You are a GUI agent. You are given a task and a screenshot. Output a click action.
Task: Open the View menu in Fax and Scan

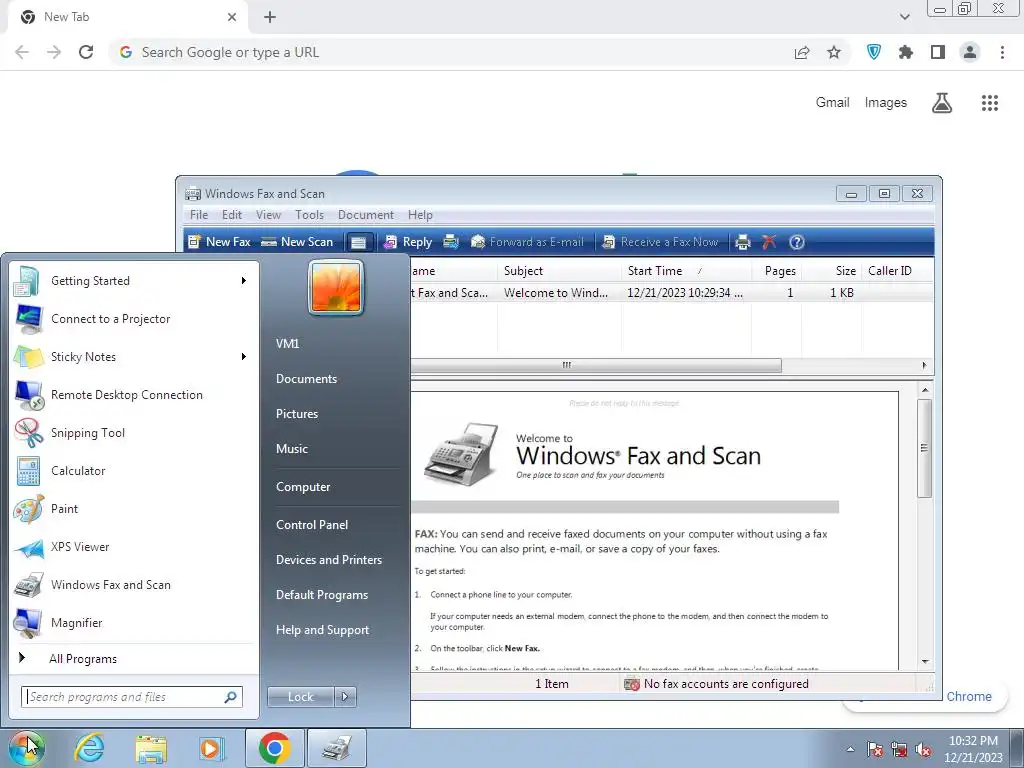coord(268,215)
